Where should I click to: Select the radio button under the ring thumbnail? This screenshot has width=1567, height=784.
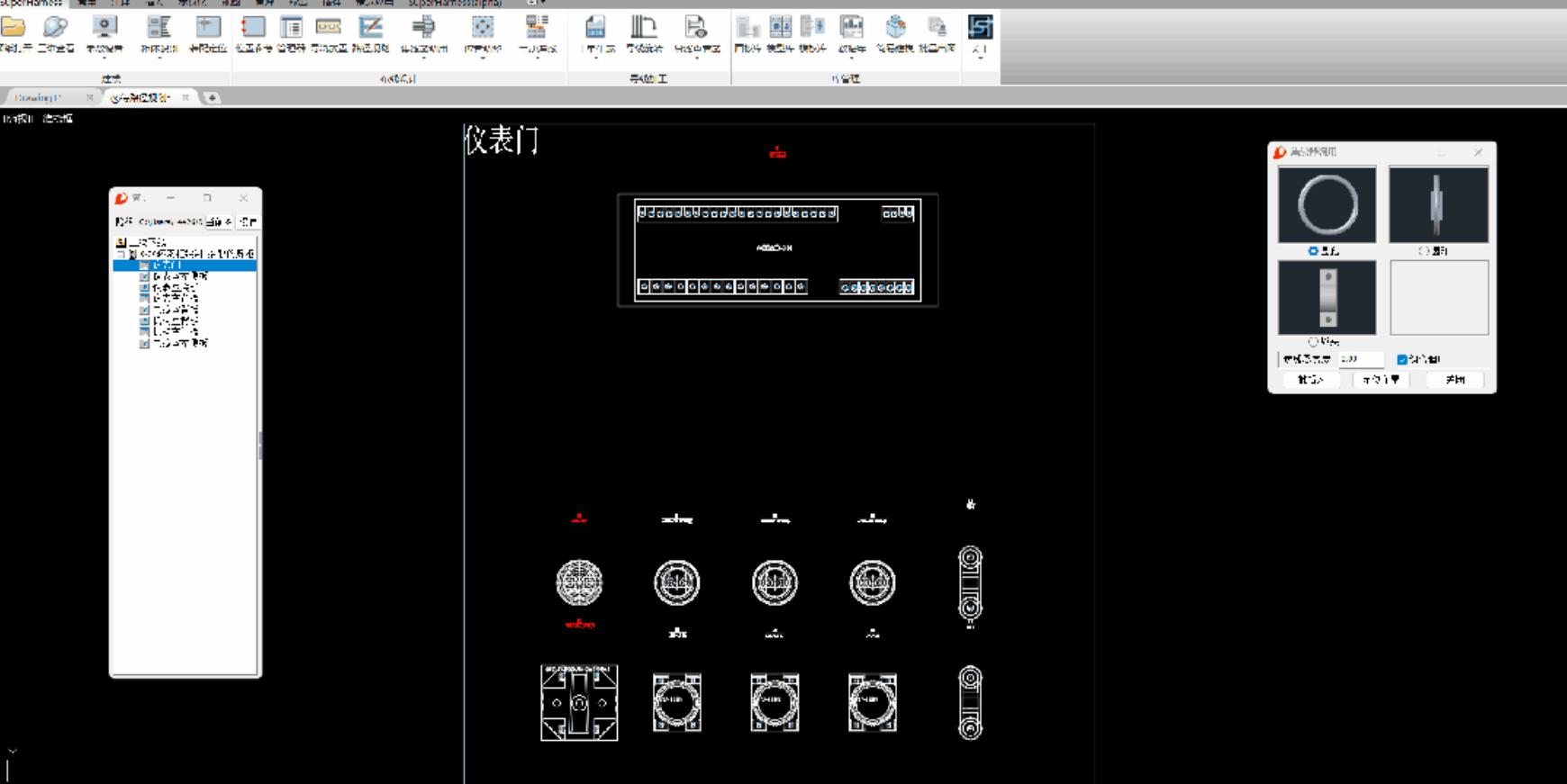click(x=1313, y=251)
